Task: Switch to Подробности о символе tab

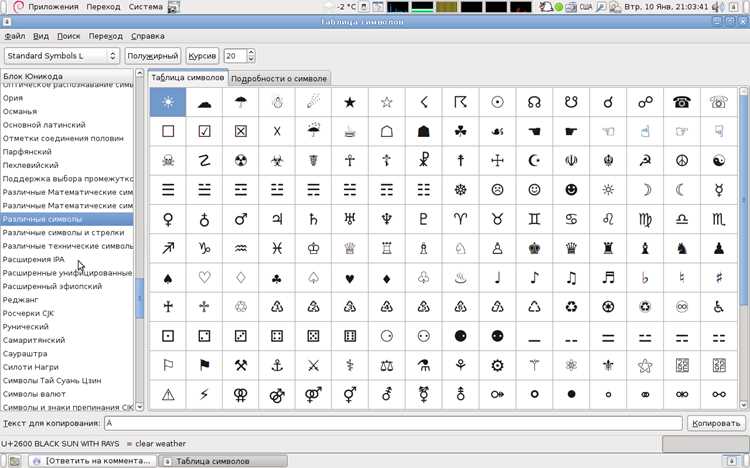Action: [279, 78]
